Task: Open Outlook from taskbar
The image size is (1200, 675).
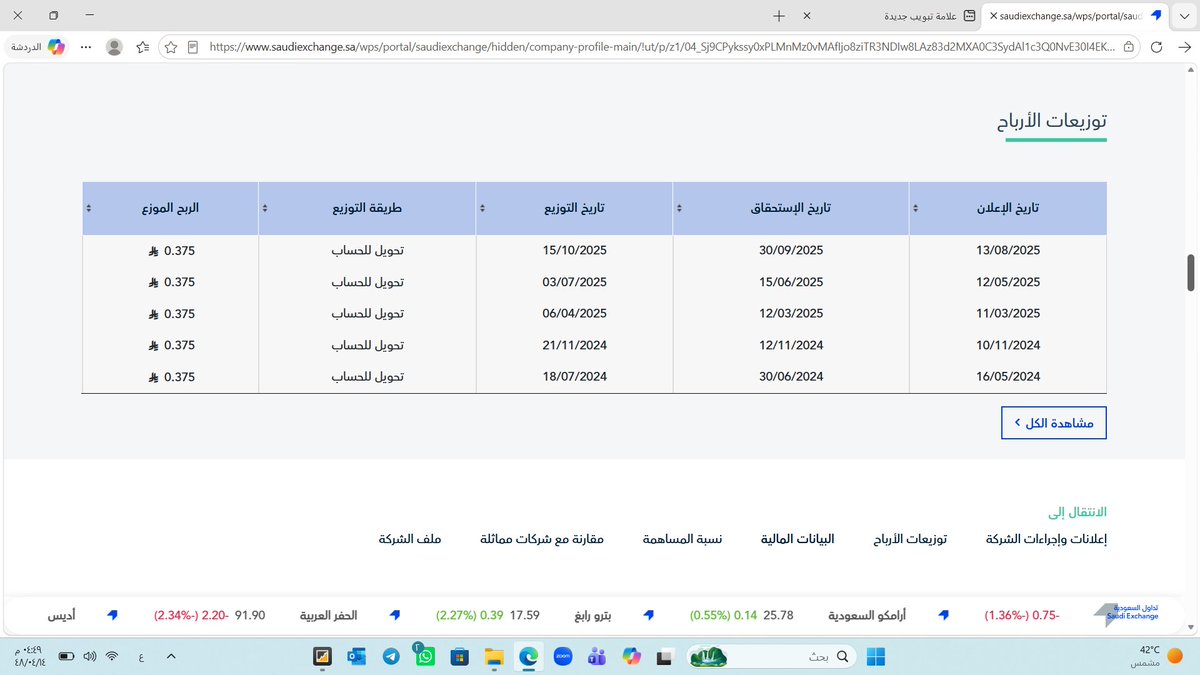Action: [356, 656]
